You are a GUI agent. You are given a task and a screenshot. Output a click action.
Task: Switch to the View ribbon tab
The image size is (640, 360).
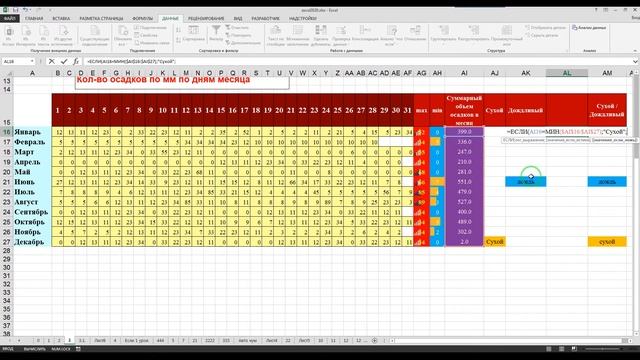(238, 18)
